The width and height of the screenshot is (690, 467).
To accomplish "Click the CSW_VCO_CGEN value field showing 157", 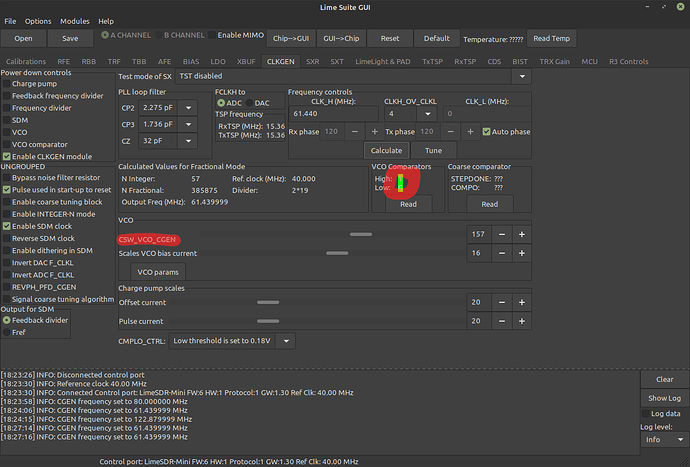I will point(479,235).
